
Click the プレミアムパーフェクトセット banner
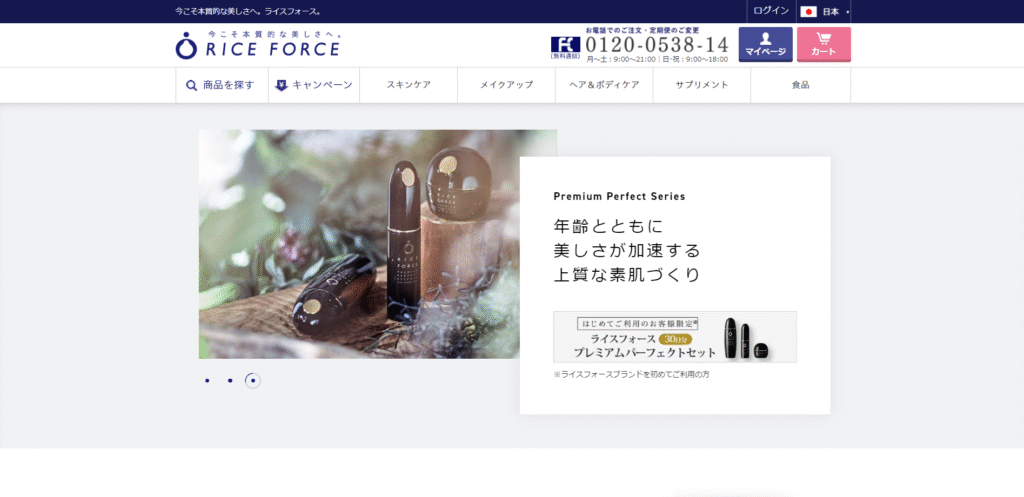pos(675,337)
